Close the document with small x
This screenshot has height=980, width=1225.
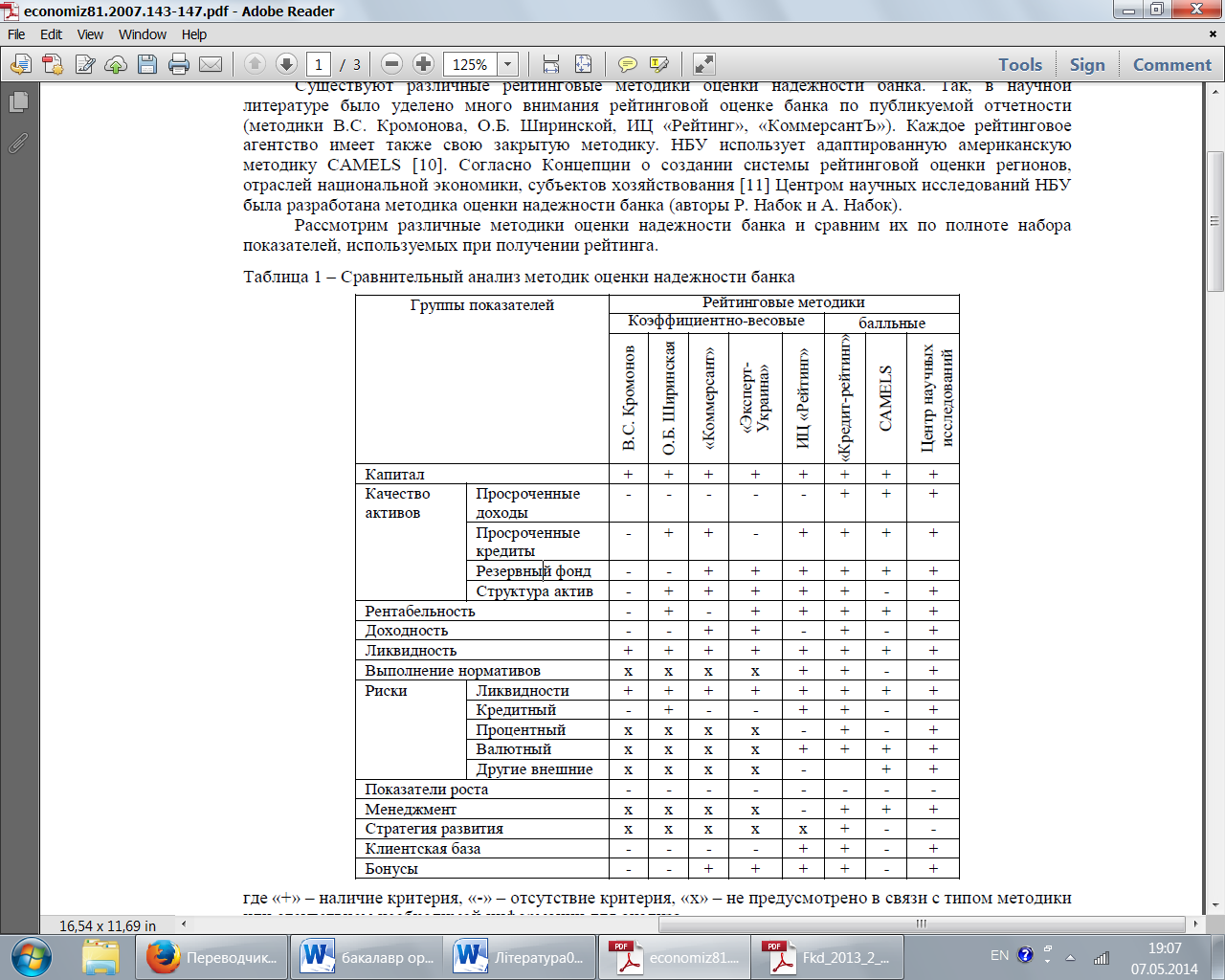(x=1214, y=34)
